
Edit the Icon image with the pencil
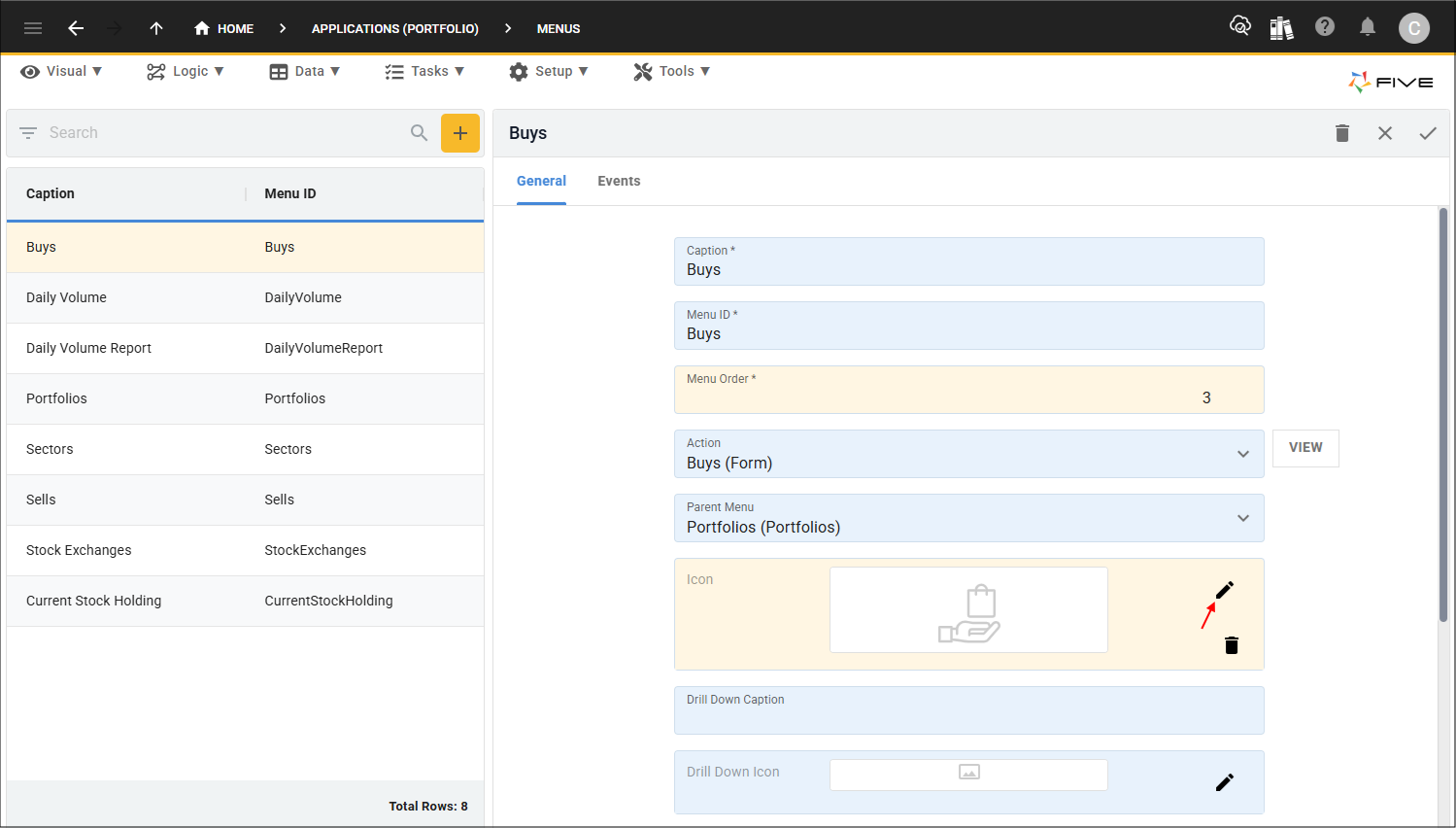(1225, 590)
